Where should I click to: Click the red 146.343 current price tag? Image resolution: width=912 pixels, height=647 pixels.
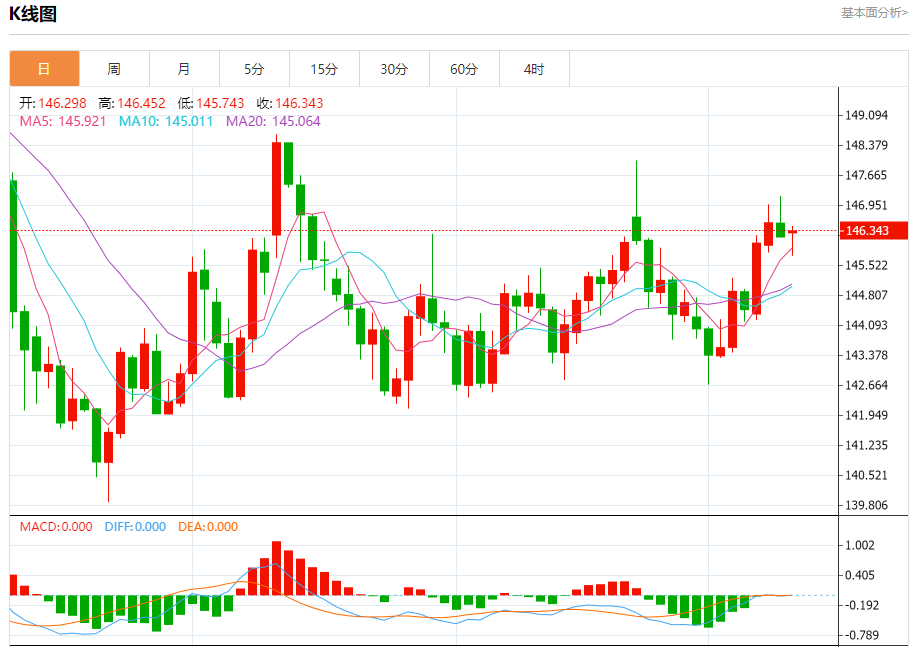pyautogui.click(x=874, y=230)
